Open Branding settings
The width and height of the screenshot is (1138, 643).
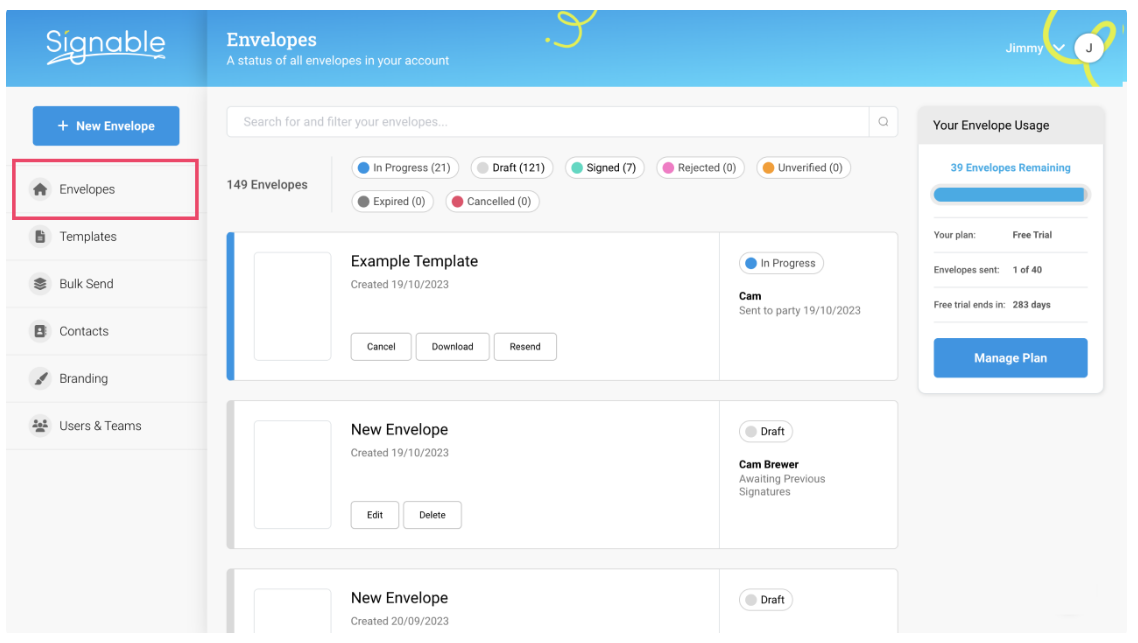coord(106,379)
